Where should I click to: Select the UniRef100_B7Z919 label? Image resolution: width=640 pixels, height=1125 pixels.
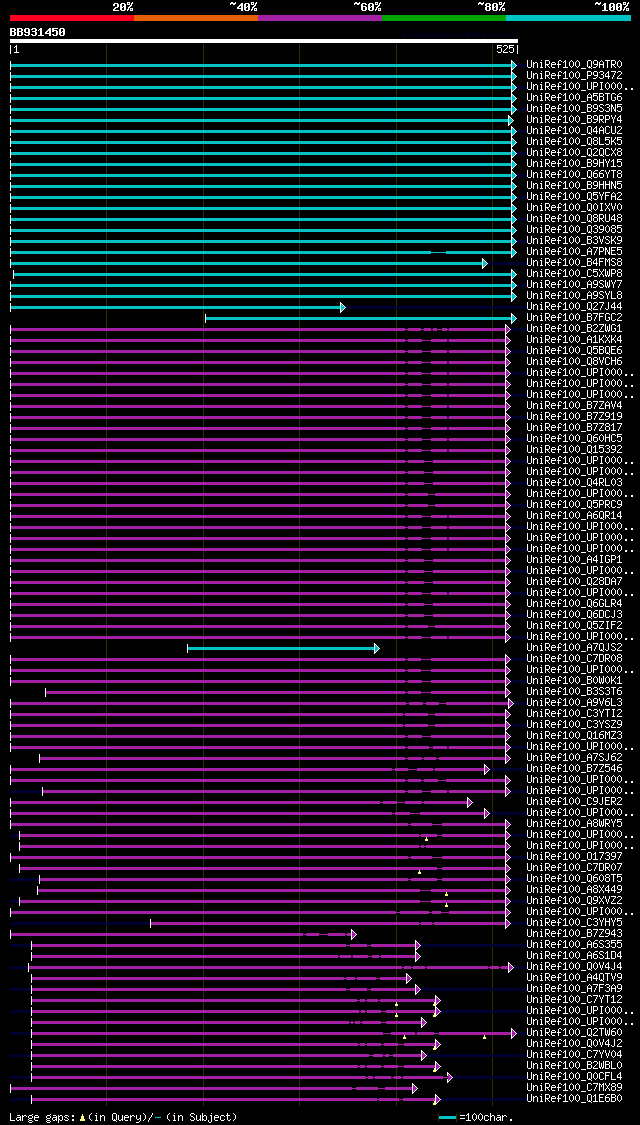click(x=574, y=417)
